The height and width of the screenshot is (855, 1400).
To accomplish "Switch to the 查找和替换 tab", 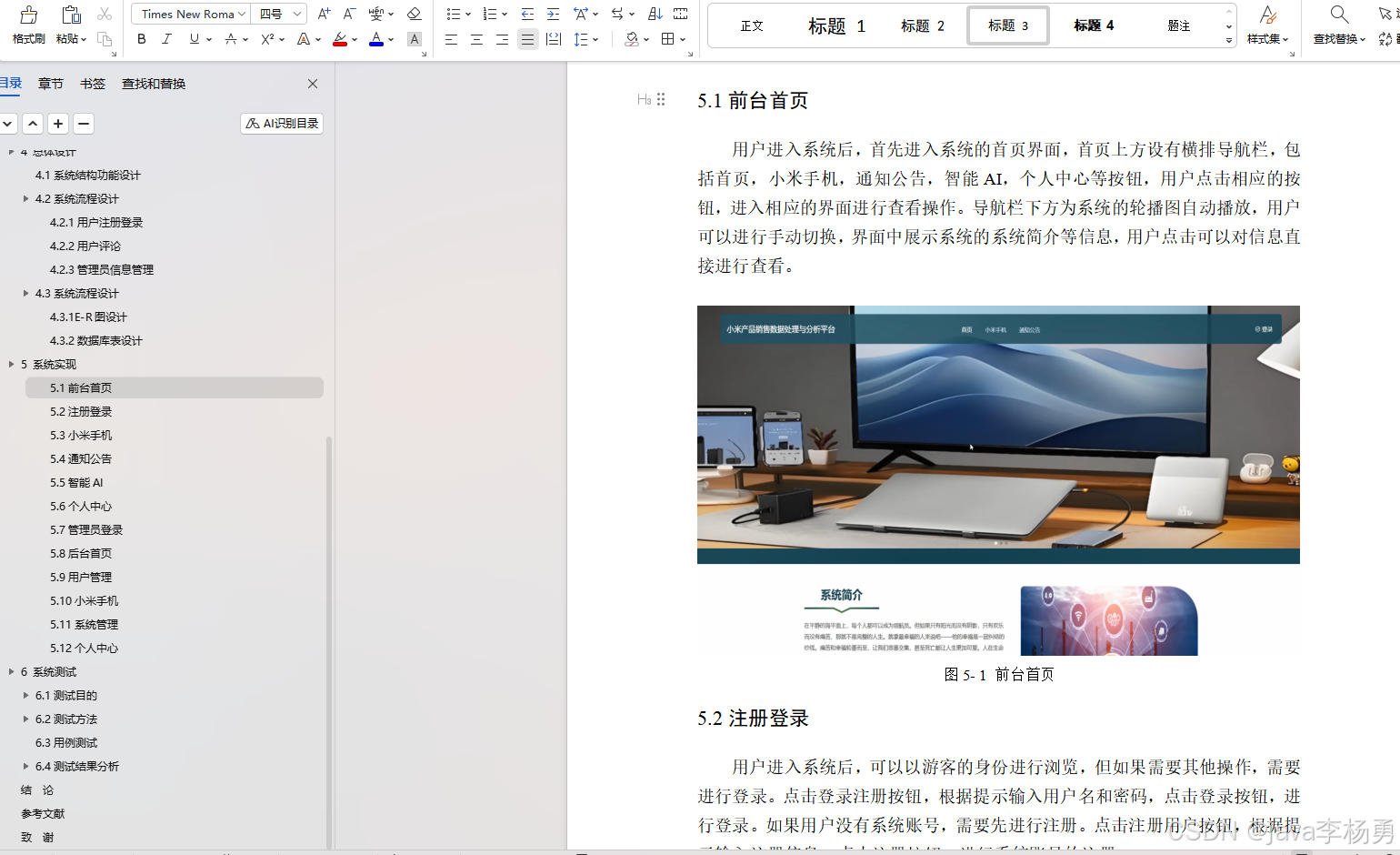I will click(154, 84).
